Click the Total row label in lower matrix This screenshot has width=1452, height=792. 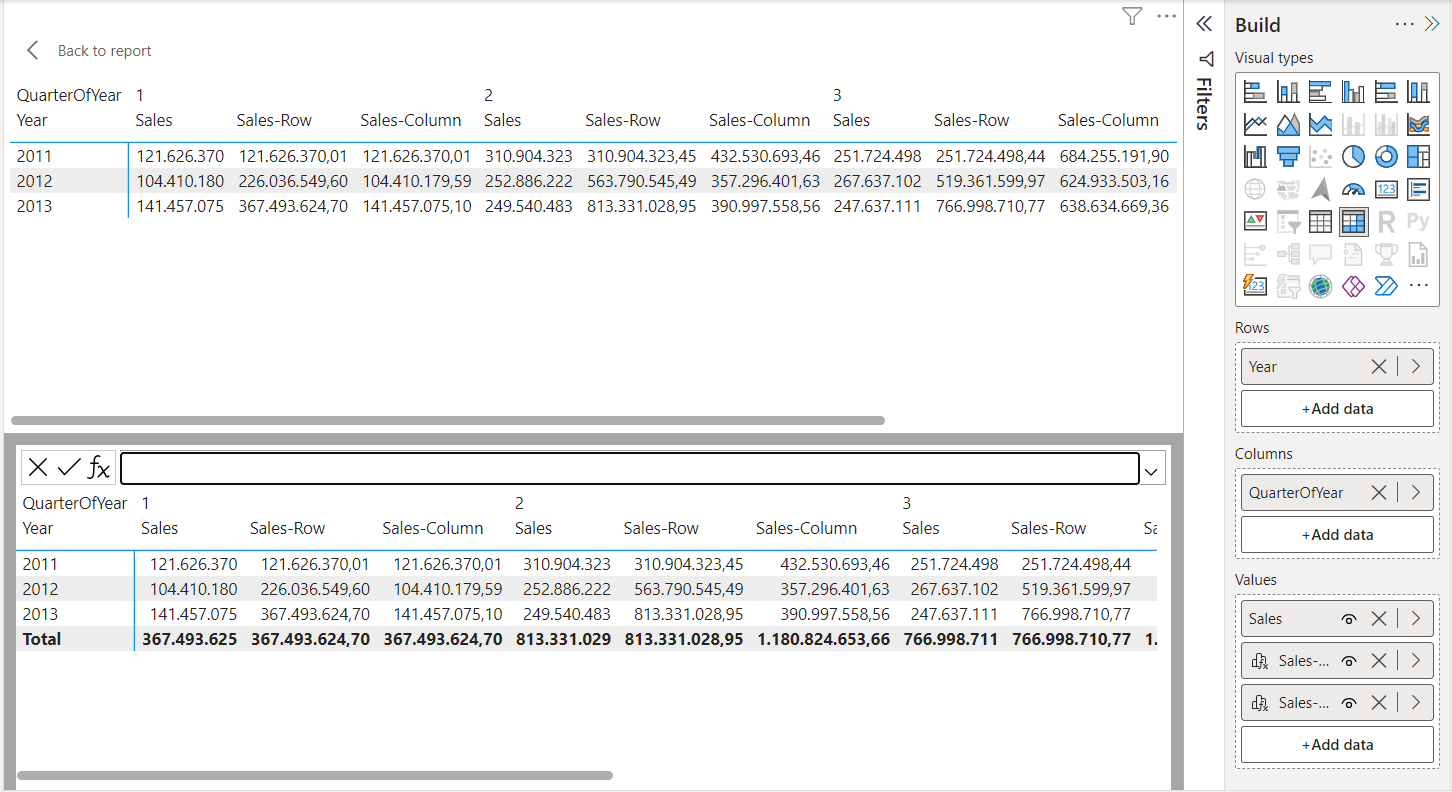(42, 639)
